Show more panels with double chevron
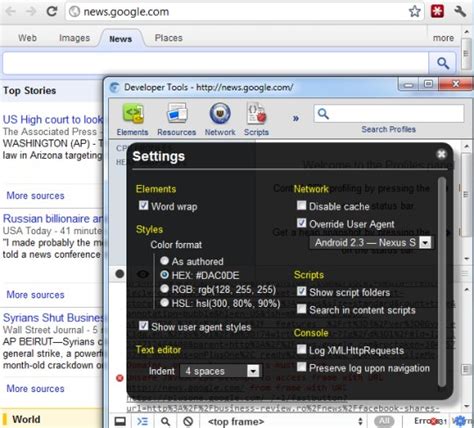This screenshot has height=428, width=474. 296,118
